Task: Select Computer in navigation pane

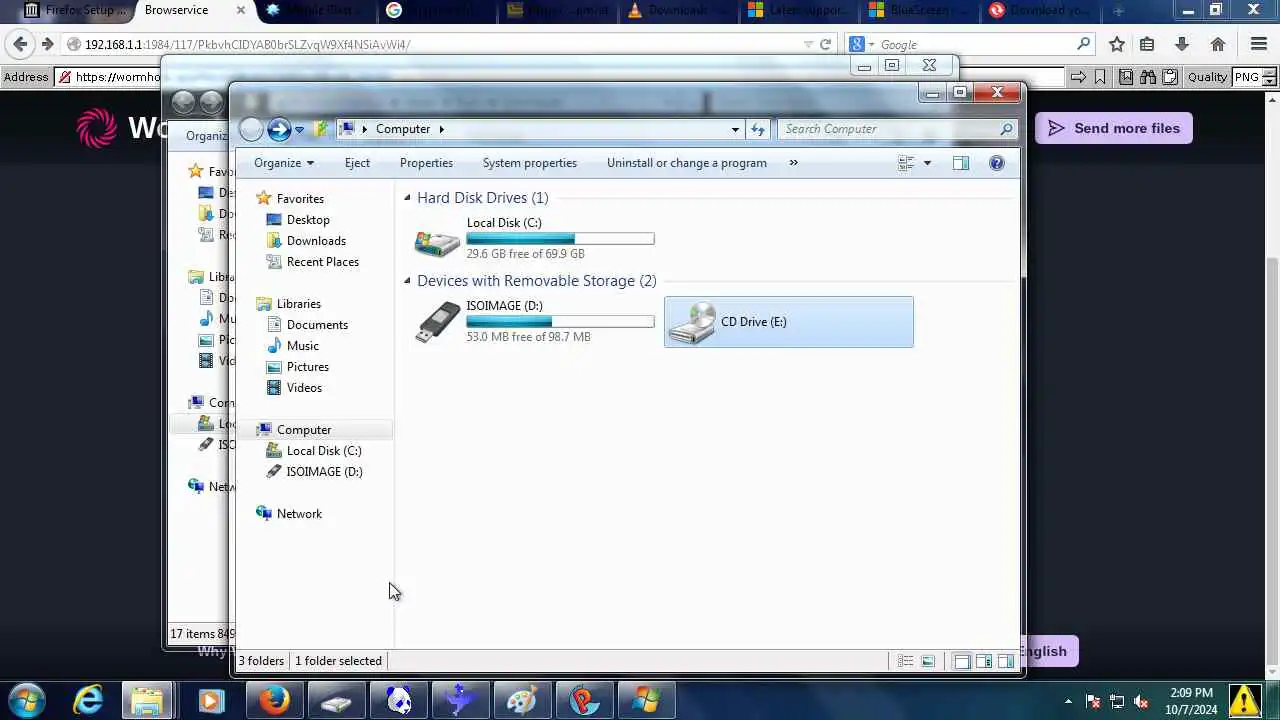Action: [x=303, y=430]
